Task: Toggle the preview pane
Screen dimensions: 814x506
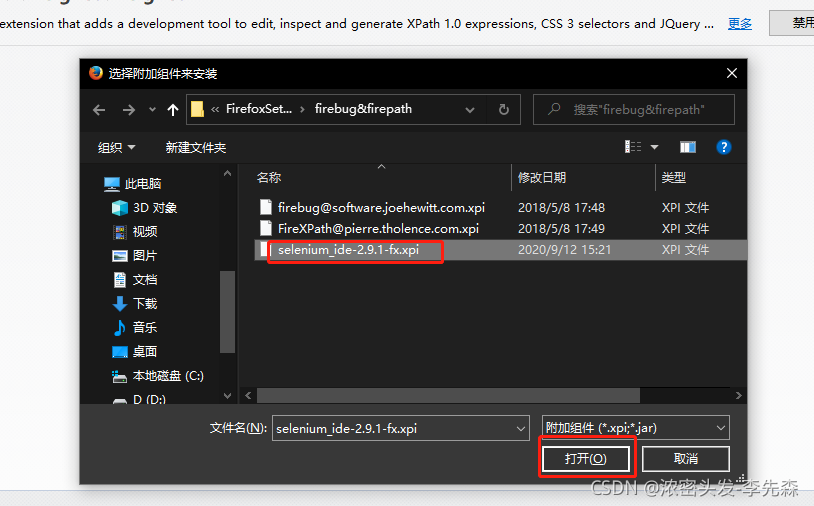Action: coord(688,147)
